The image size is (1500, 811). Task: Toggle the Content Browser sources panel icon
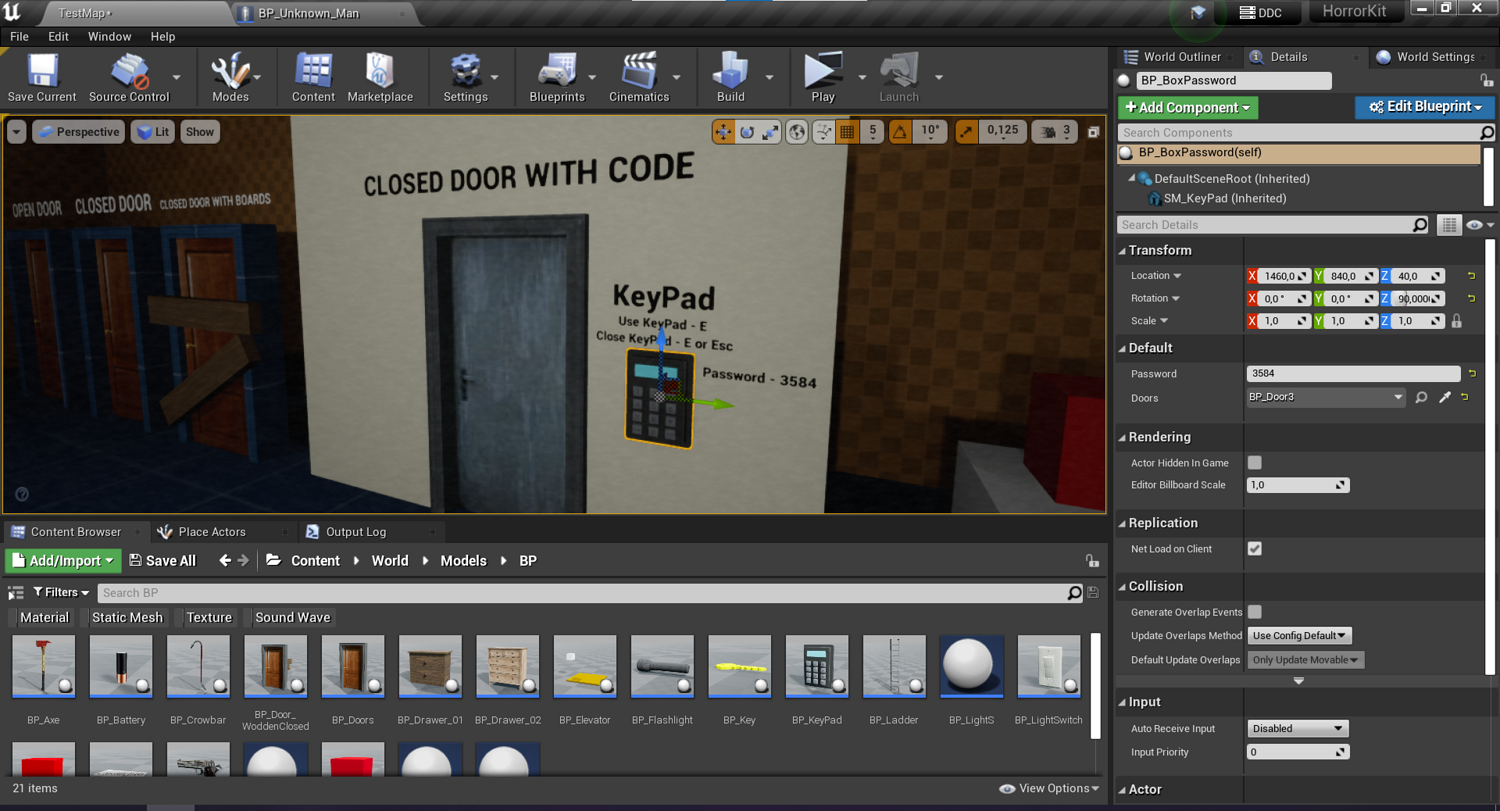16,593
